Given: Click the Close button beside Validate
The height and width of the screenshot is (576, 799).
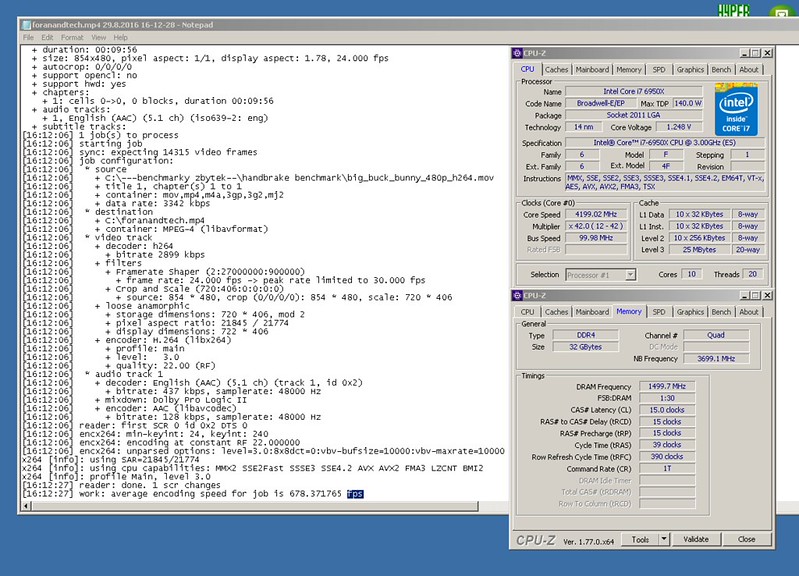Looking at the screenshot, I should coord(746,539).
